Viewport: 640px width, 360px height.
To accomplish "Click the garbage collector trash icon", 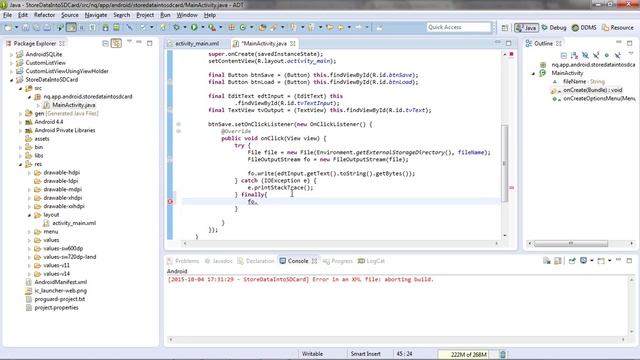I will tap(503, 354).
